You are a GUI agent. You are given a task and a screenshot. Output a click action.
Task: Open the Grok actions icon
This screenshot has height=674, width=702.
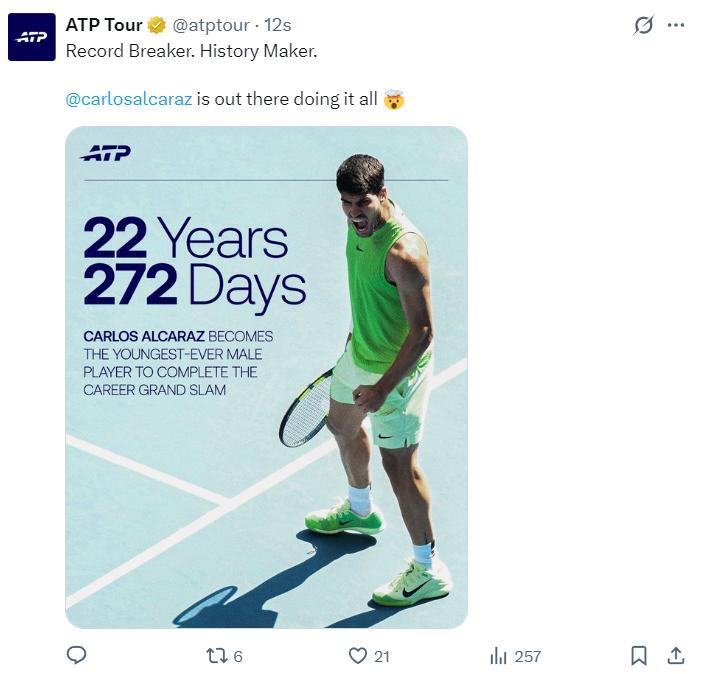click(x=644, y=26)
